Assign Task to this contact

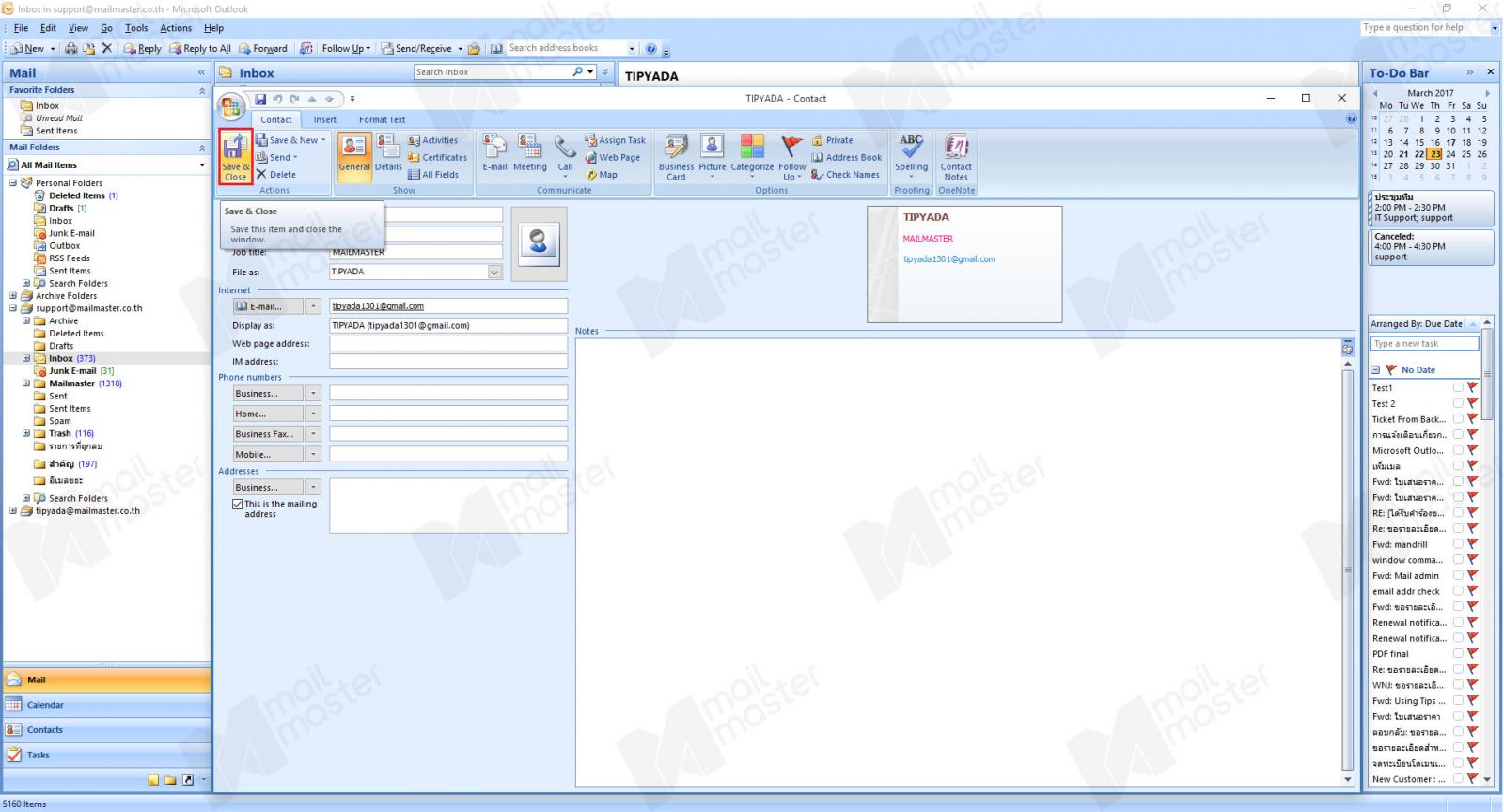[615, 140]
